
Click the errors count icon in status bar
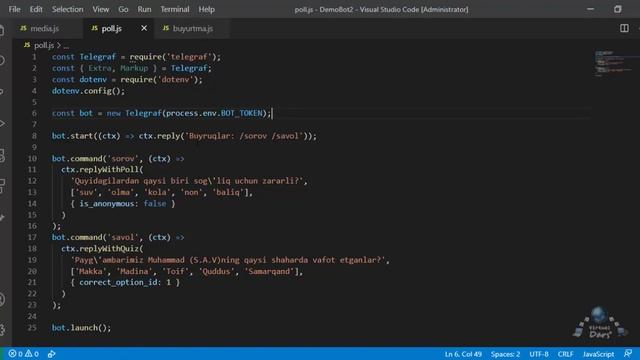(x=12, y=354)
